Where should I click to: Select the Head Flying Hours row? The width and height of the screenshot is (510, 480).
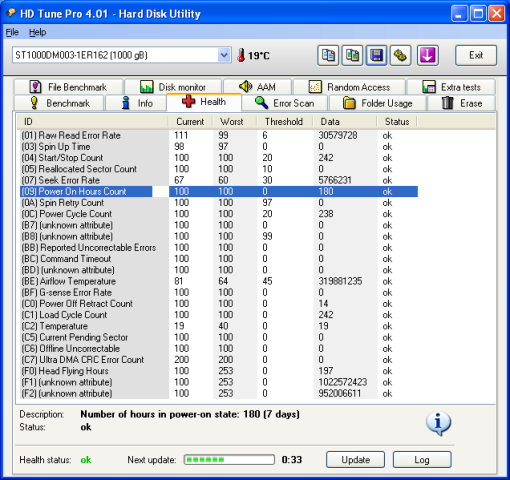tap(219, 371)
